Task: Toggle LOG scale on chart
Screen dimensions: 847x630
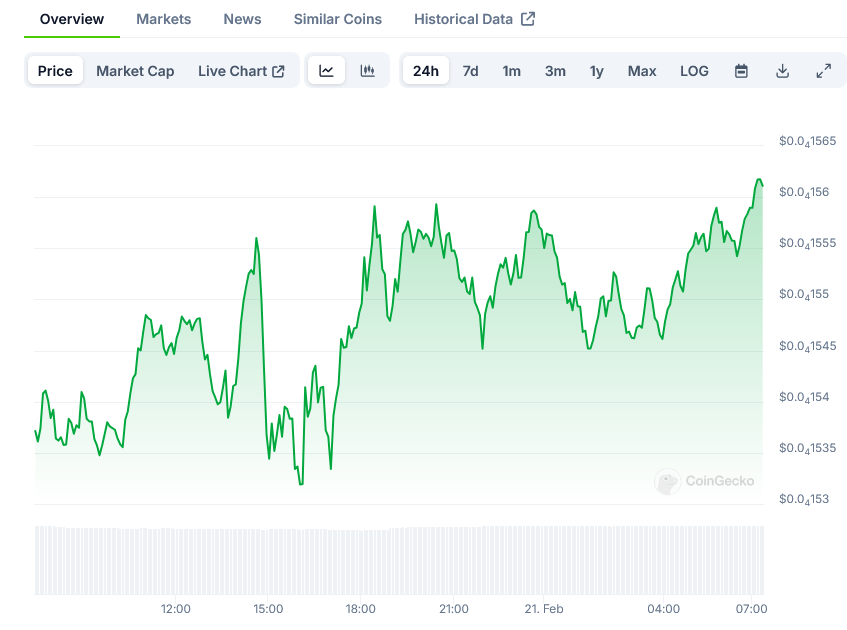Action: click(x=694, y=71)
